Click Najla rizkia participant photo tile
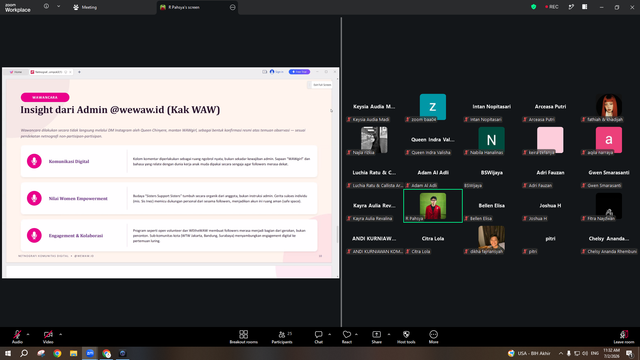The width and height of the screenshot is (640, 360). (x=374, y=140)
